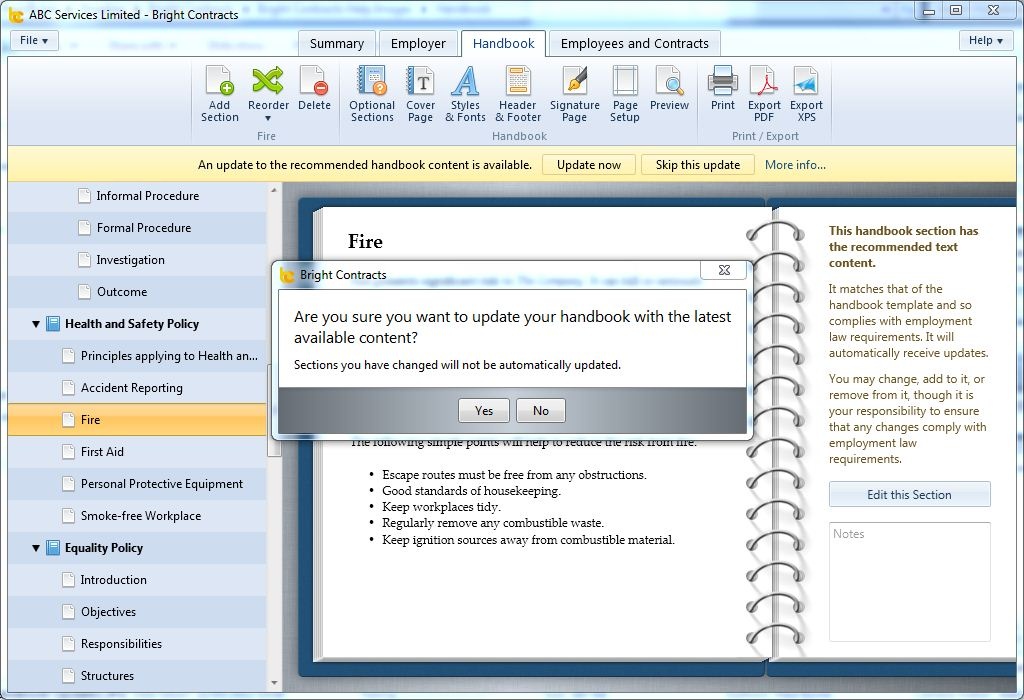Screen dimensions: 1024x700
Task: Select Informal Procedure in the tree
Action: click(x=137, y=196)
